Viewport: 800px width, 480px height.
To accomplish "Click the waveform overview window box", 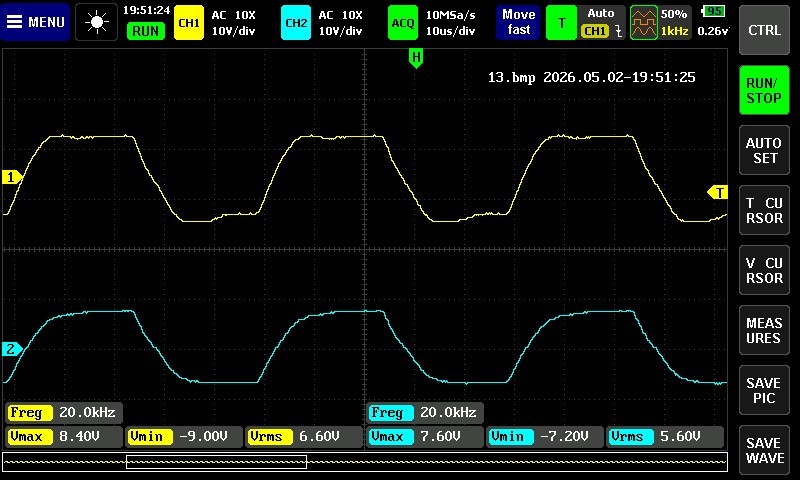I will point(216,462).
